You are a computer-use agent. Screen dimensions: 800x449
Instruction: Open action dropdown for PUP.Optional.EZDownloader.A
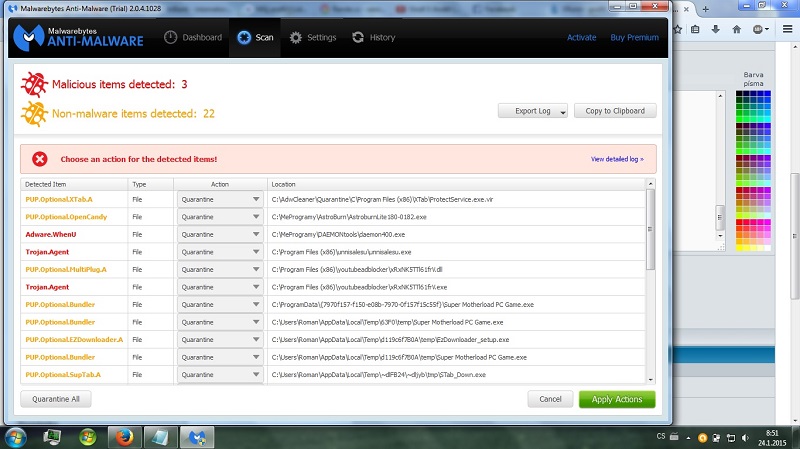(x=220, y=340)
